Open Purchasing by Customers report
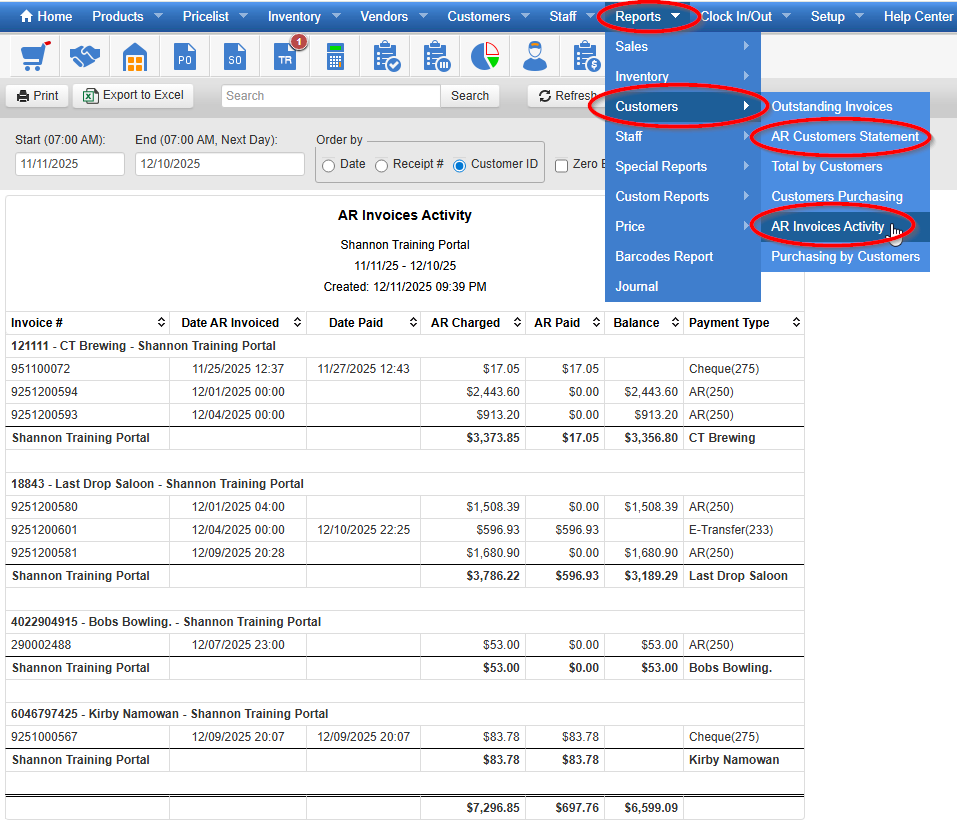Screen dimensions: 957x837 click(x=845, y=256)
